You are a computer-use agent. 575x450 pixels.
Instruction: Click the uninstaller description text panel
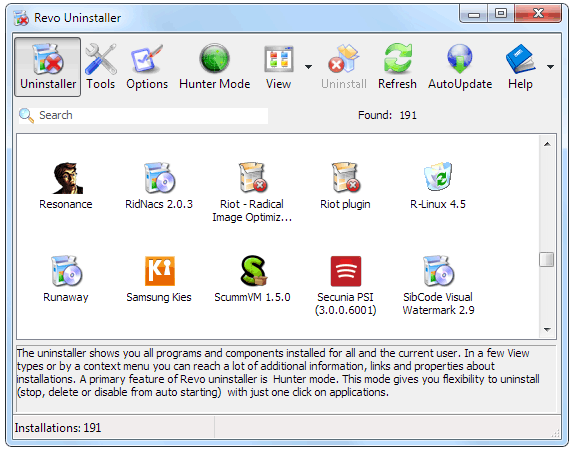coord(286,378)
